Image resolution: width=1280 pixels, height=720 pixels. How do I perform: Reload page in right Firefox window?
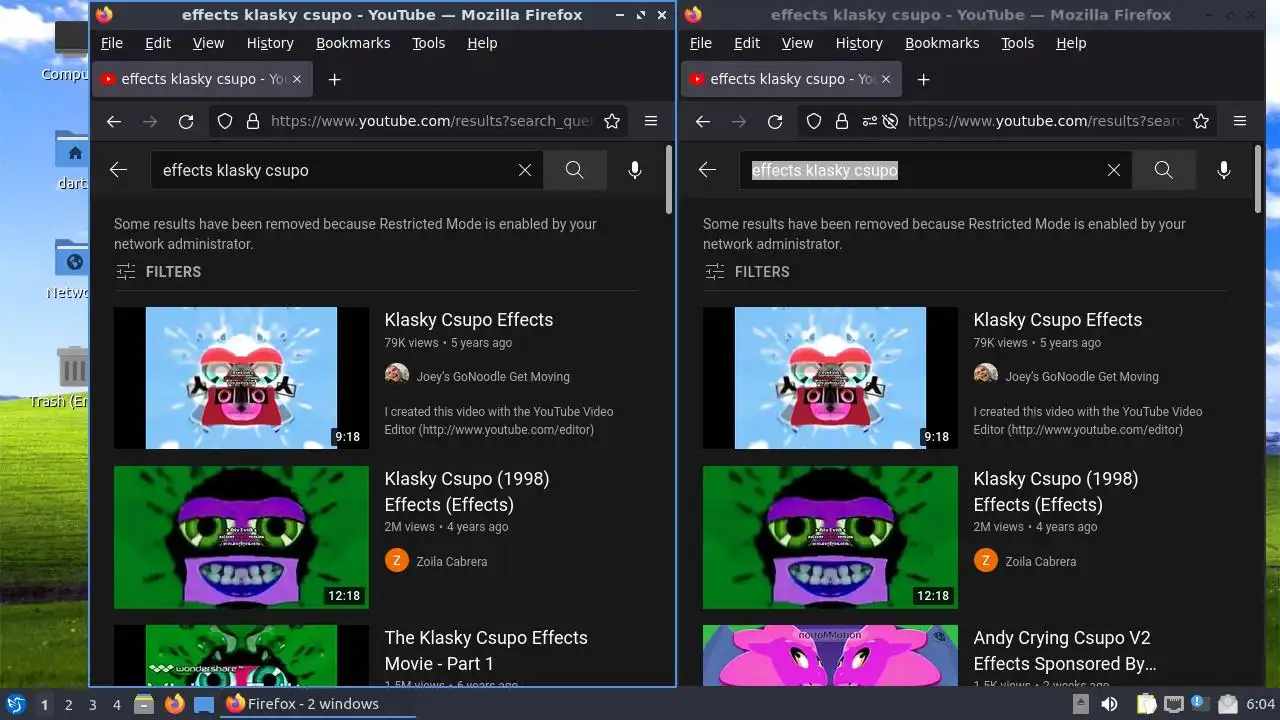point(775,121)
